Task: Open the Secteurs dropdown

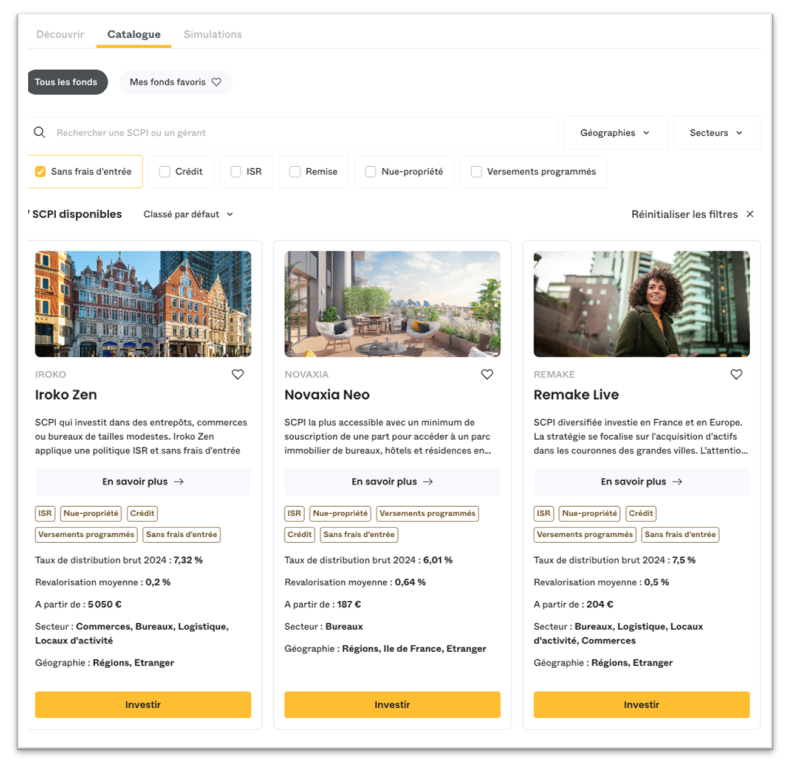Action: click(716, 133)
